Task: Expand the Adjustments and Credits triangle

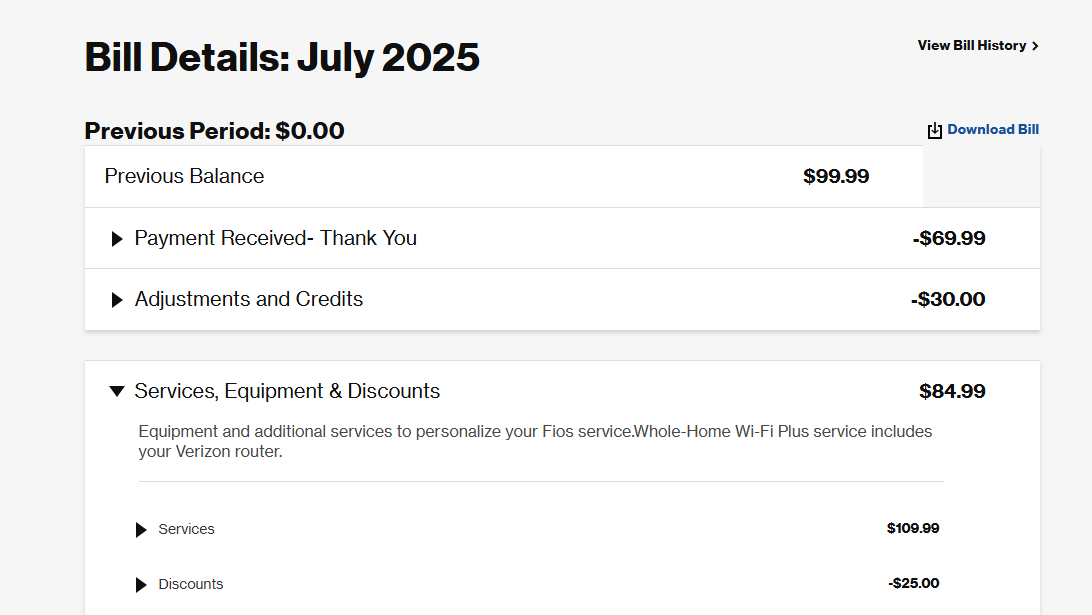Action: tap(117, 300)
